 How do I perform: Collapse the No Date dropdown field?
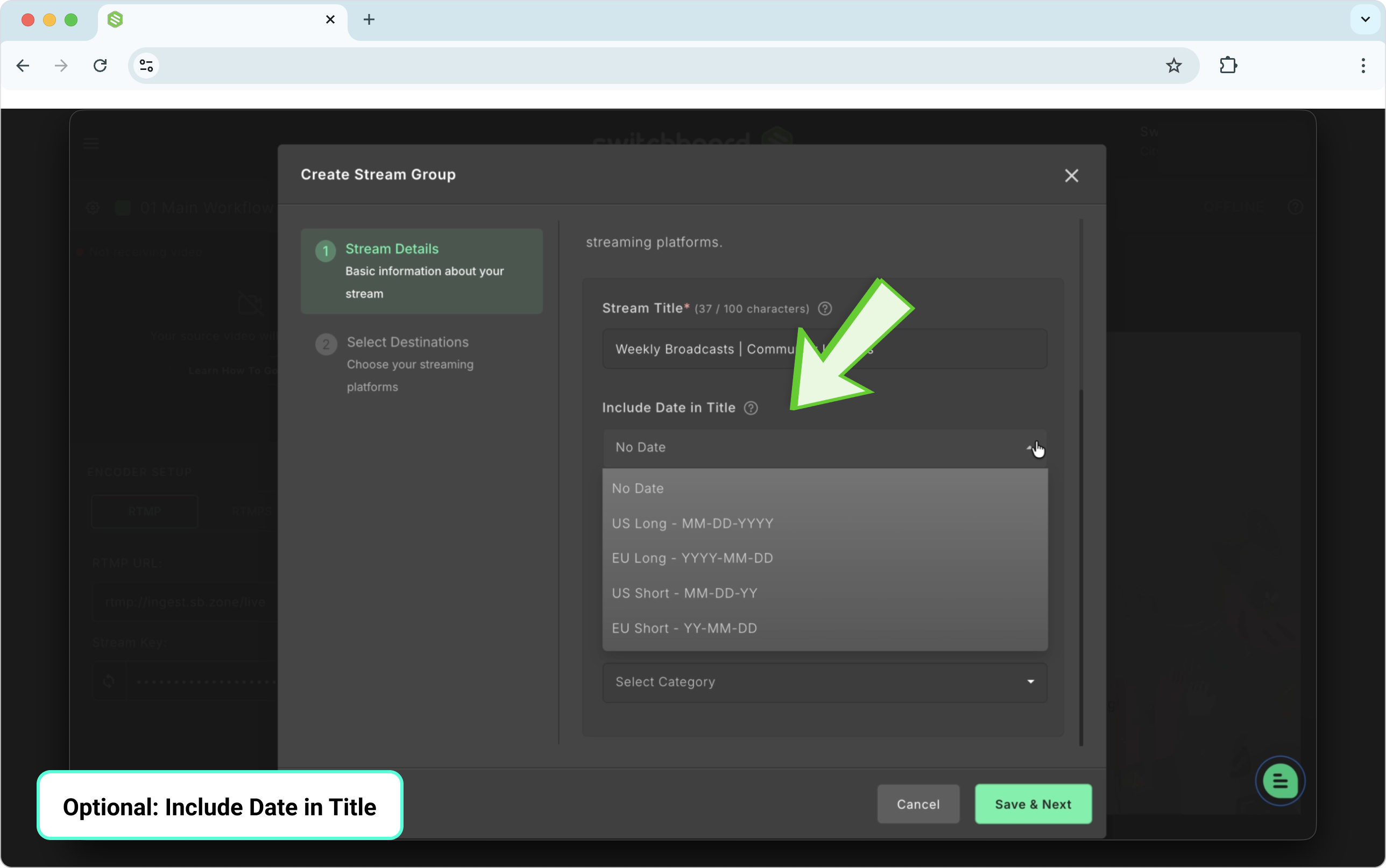point(824,448)
